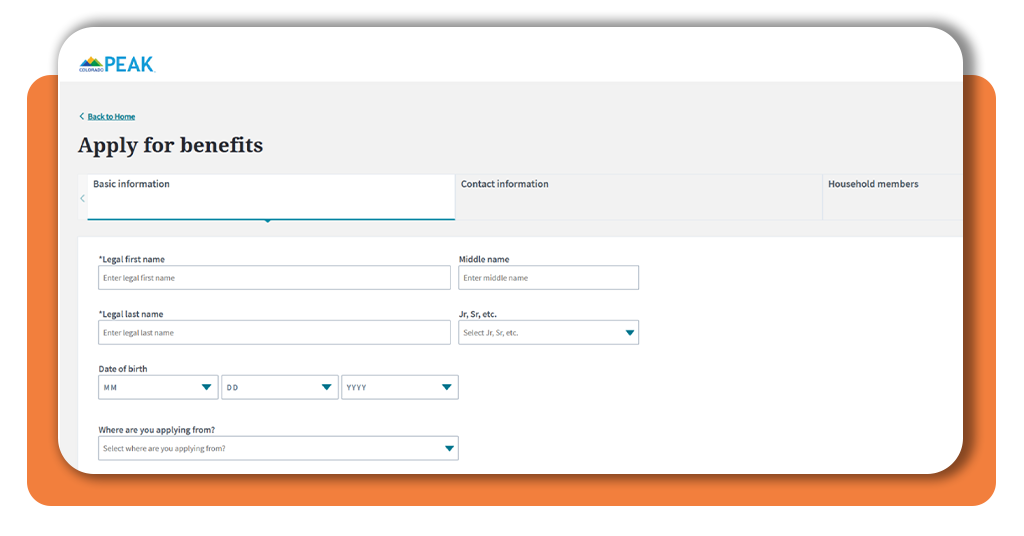This screenshot has width=1024, height=536.
Task: Open the Where are you applying from dropdown
Action: [x=278, y=449]
